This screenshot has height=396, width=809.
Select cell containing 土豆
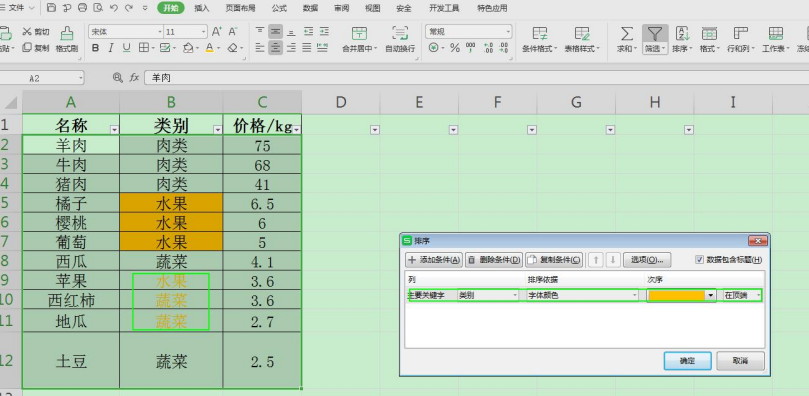point(71,360)
